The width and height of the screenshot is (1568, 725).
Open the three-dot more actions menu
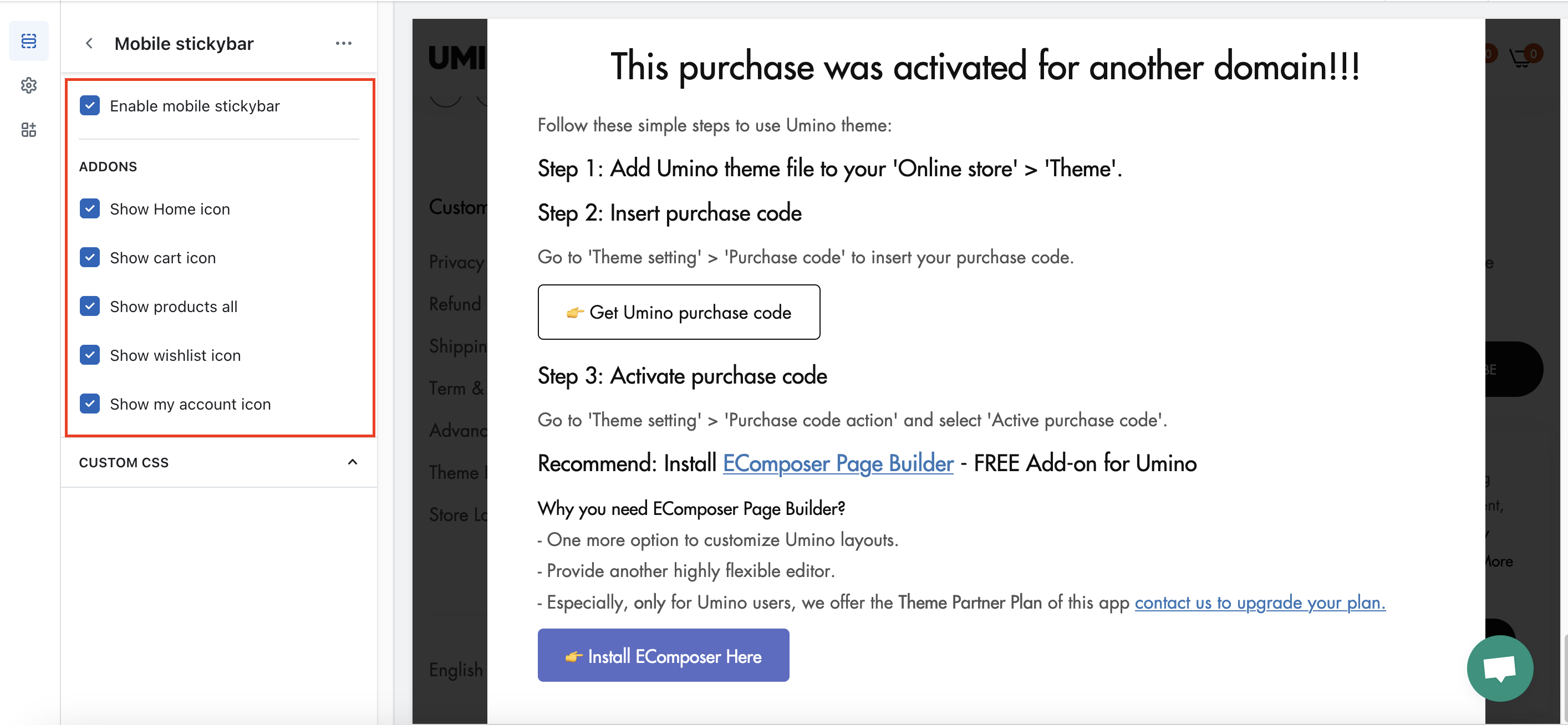click(343, 44)
